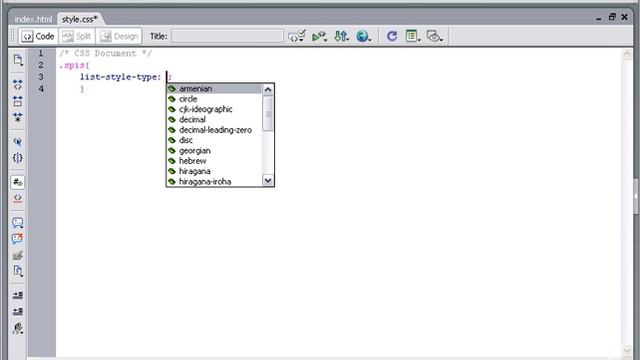
Task: Open the Open Documents list icon
Action: coord(18,60)
